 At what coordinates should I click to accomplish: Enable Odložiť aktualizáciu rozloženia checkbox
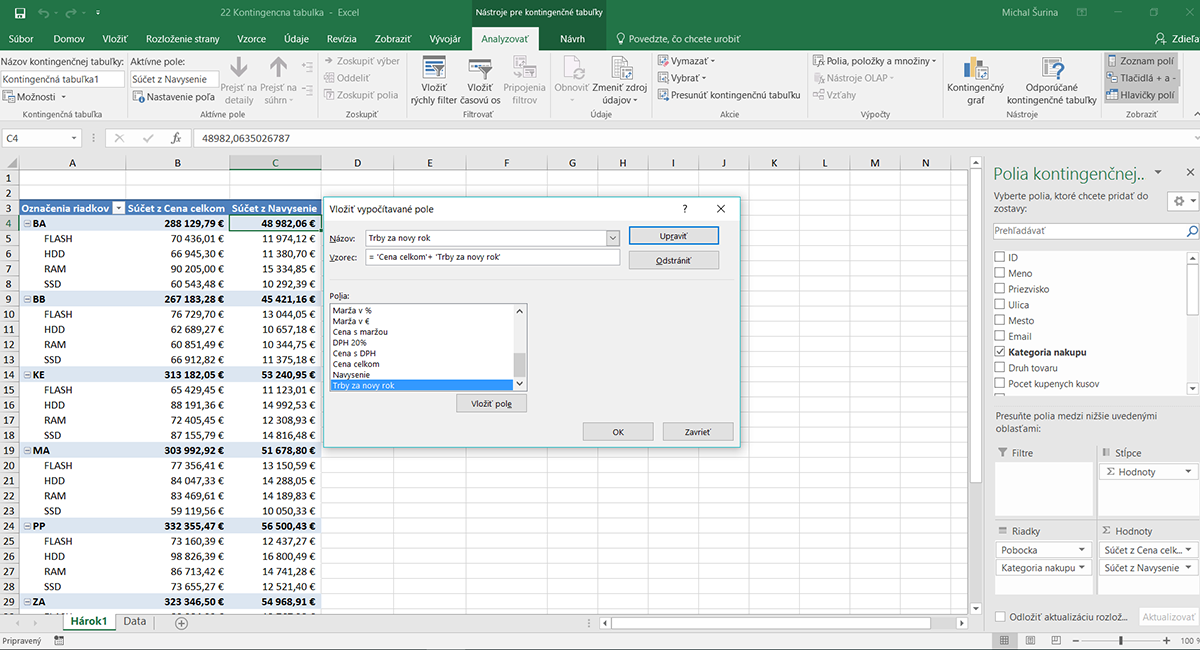(x=1001, y=617)
